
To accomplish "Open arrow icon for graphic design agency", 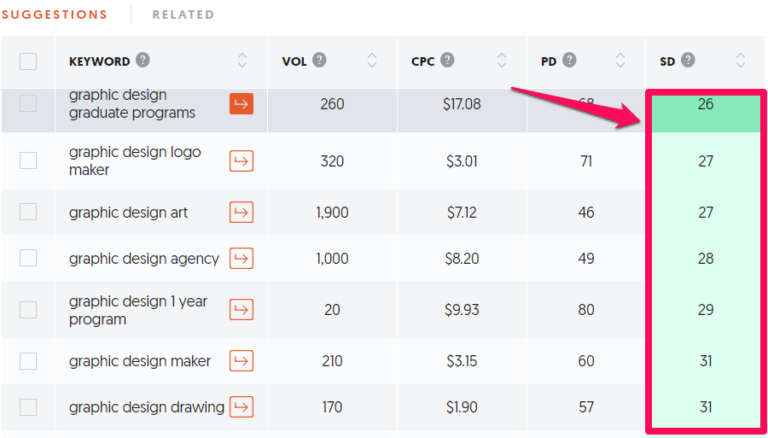I will (x=241, y=258).
